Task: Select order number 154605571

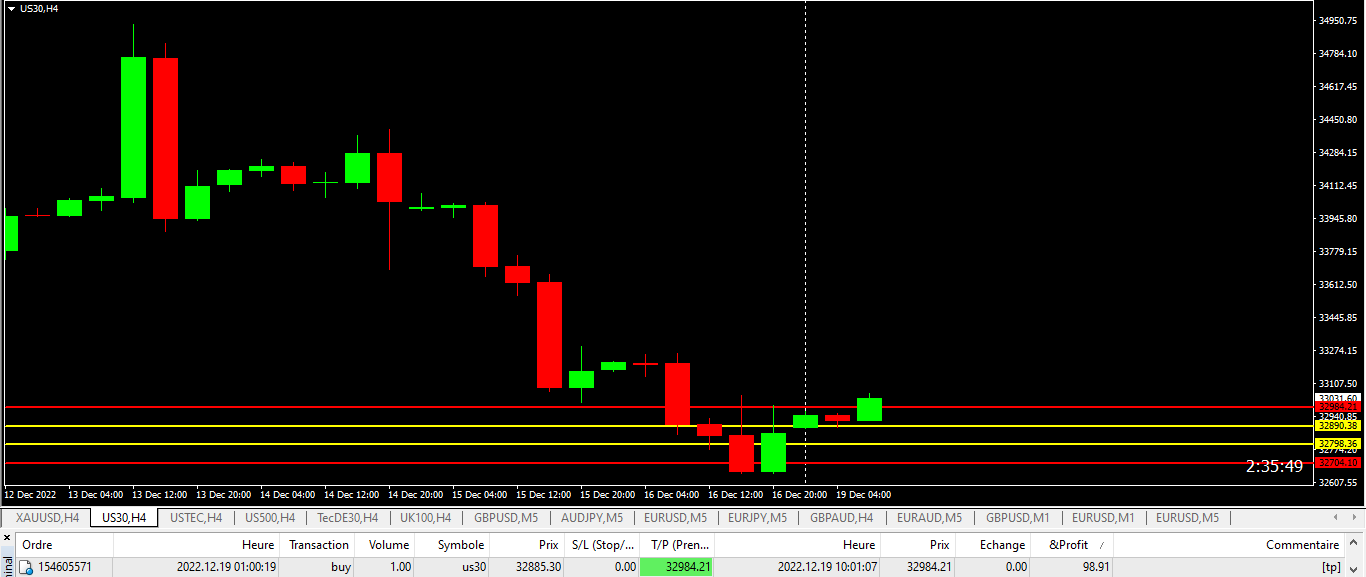Action: (65, 567)
